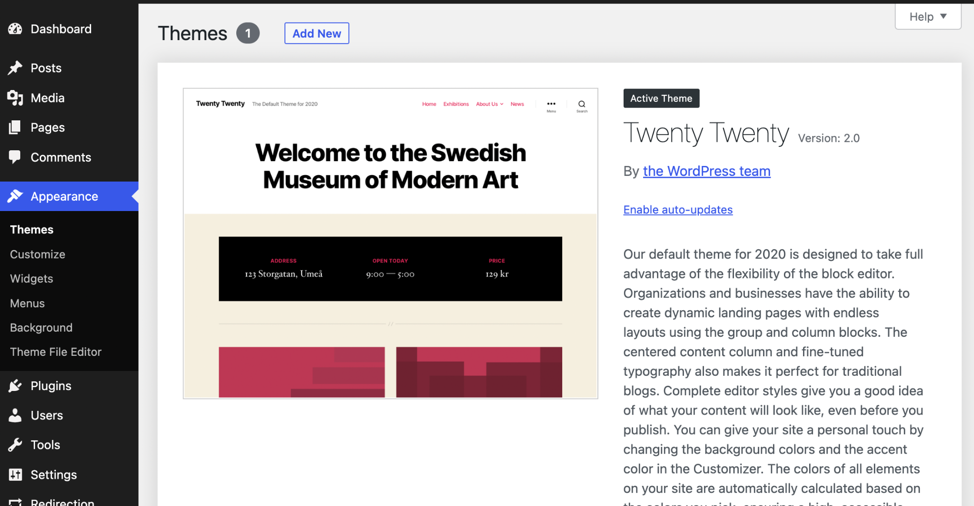
Task: Open Customize submenu item
Action: coord(37,254)
